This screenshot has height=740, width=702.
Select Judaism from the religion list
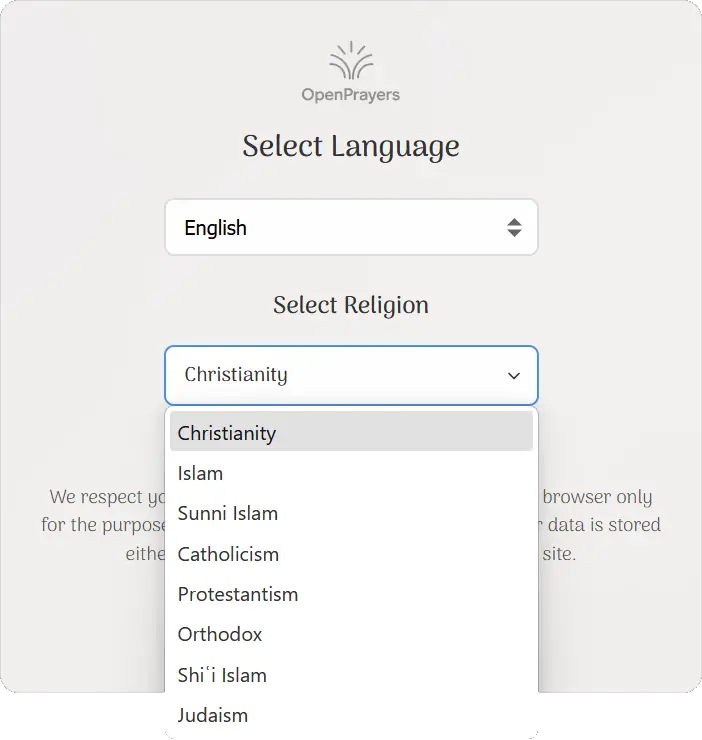(213, 715)
